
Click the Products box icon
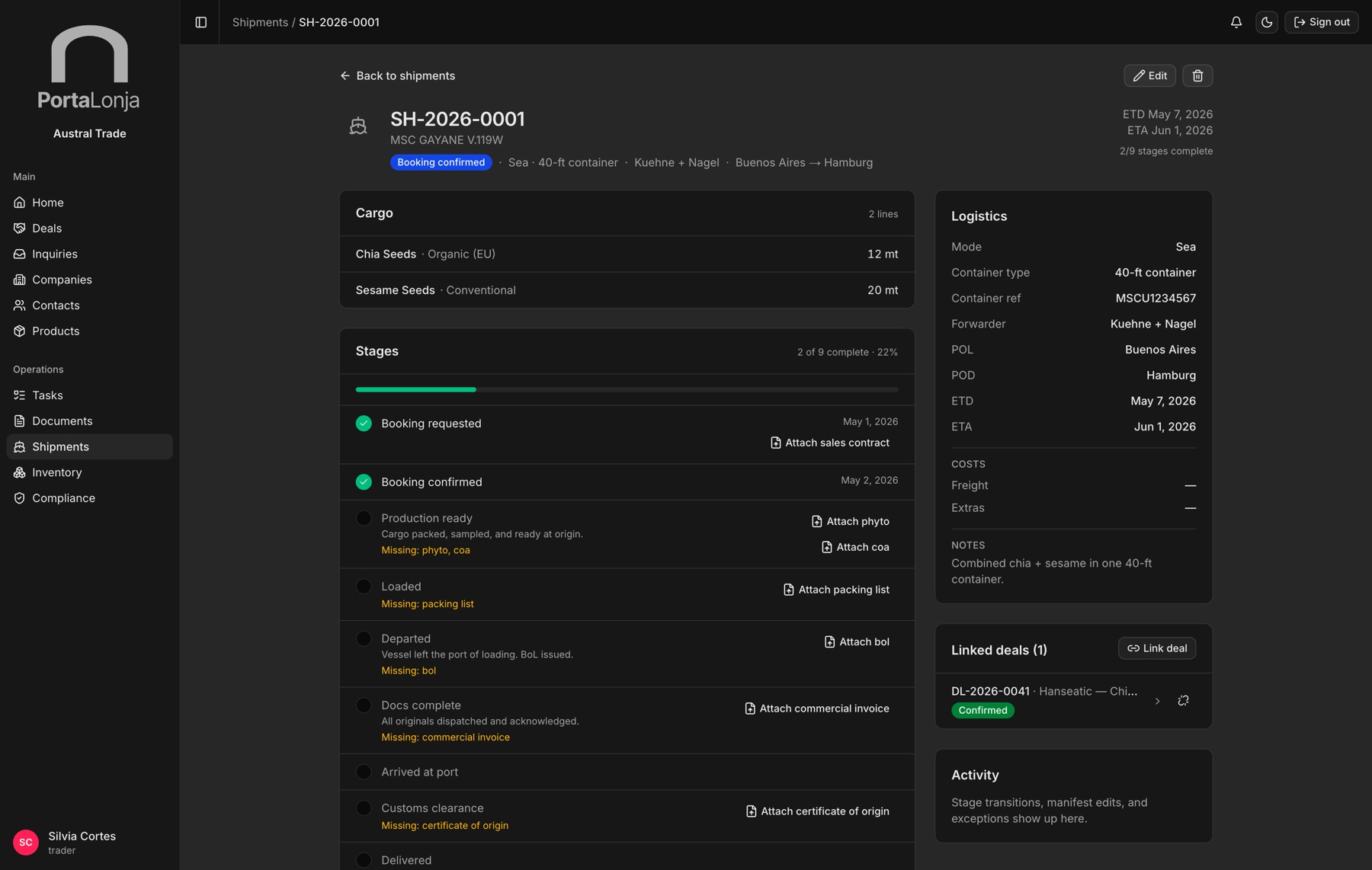click(20, 331)
